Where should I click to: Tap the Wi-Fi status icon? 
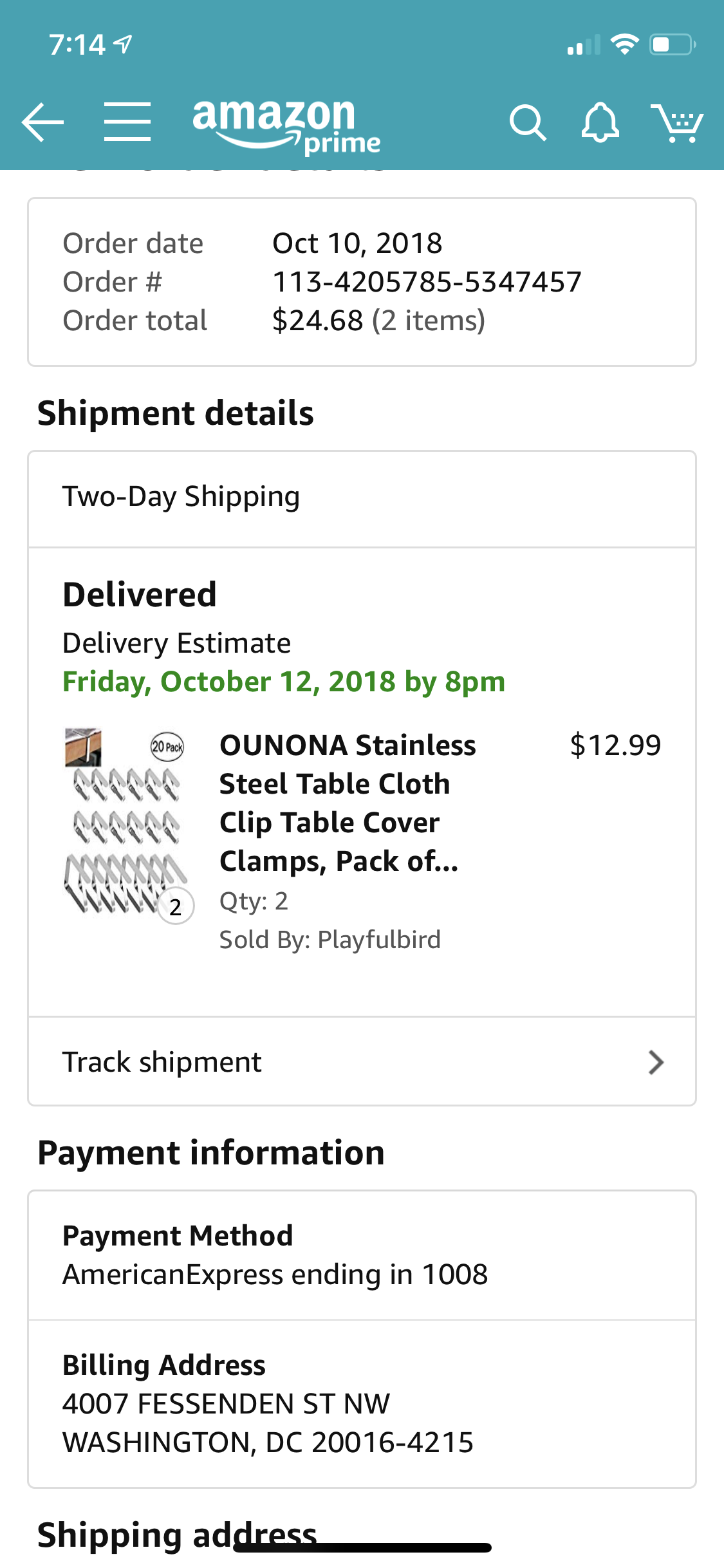coord(624,44)
